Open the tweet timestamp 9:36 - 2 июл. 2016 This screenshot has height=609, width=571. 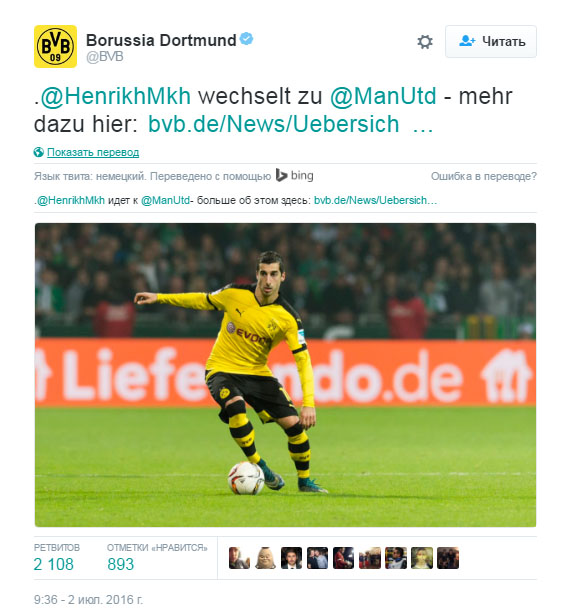[x=88, y=599]
